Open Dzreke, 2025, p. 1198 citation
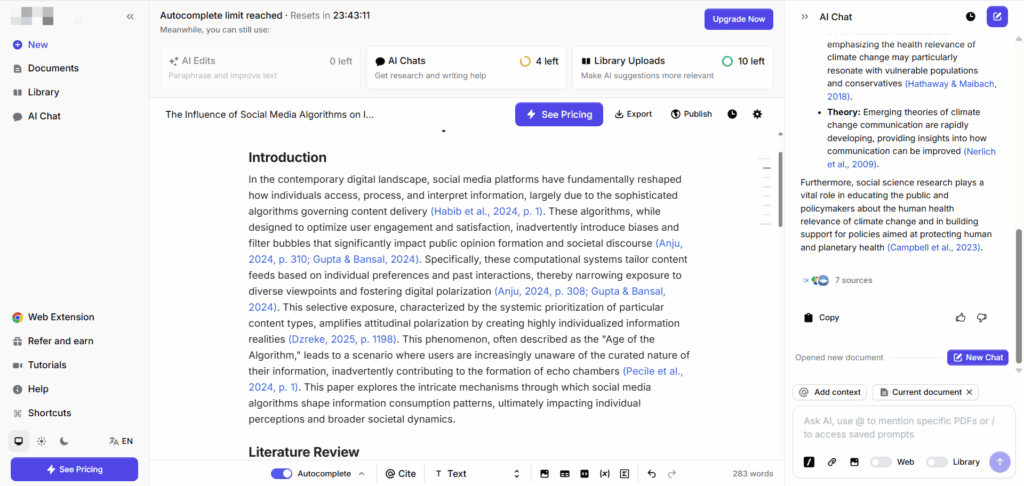This screenshot has width=1024, height=486. click(344, 339)
